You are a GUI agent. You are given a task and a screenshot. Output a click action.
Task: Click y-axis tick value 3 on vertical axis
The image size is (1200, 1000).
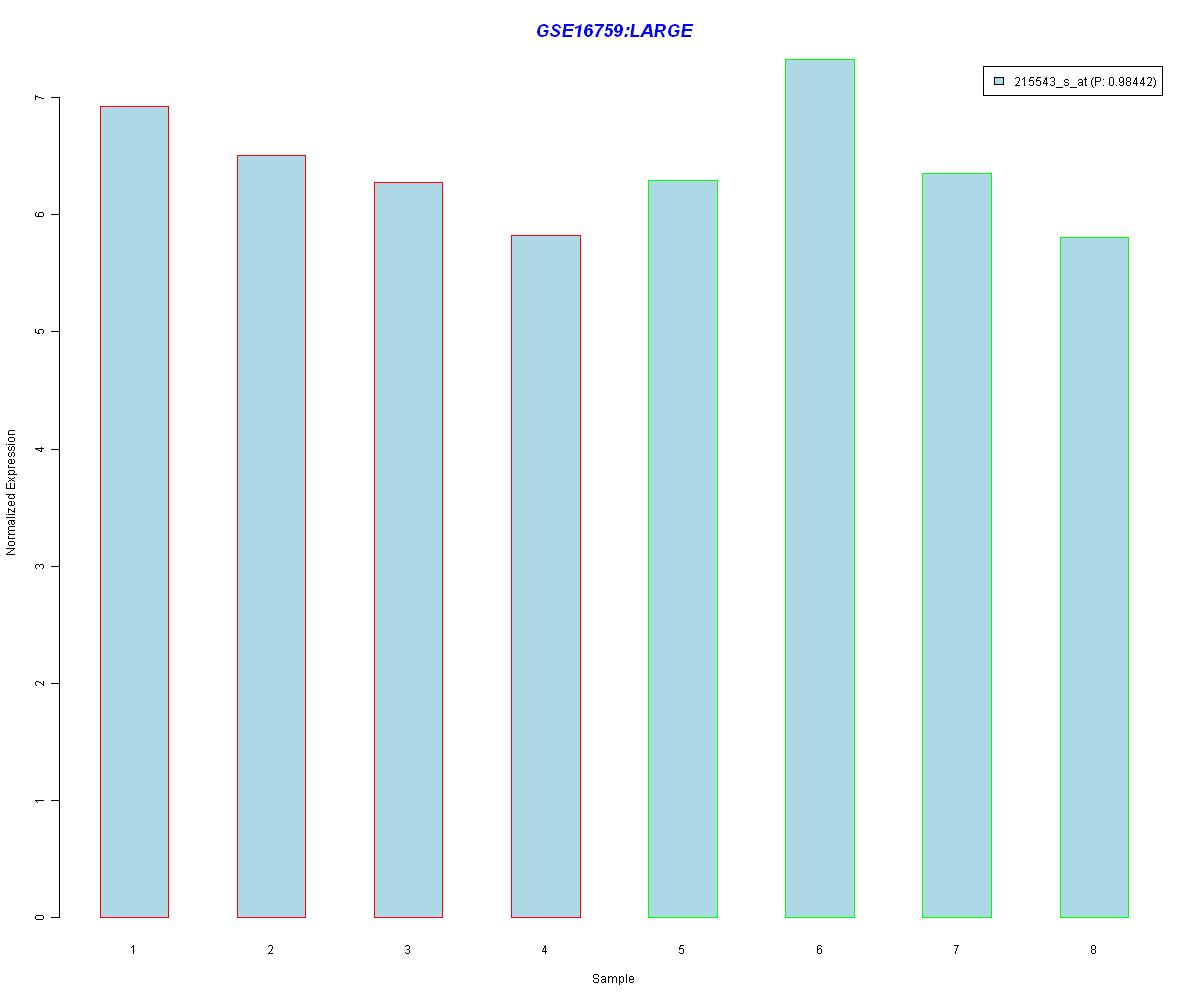pyautogui.click(x=39, y=566)
